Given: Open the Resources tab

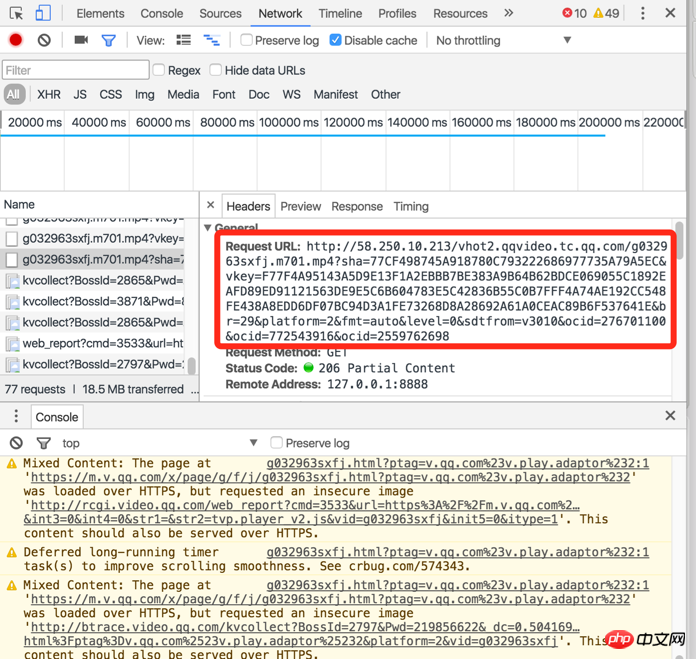Looking at the screenshot, I should [x=460, y=14].
